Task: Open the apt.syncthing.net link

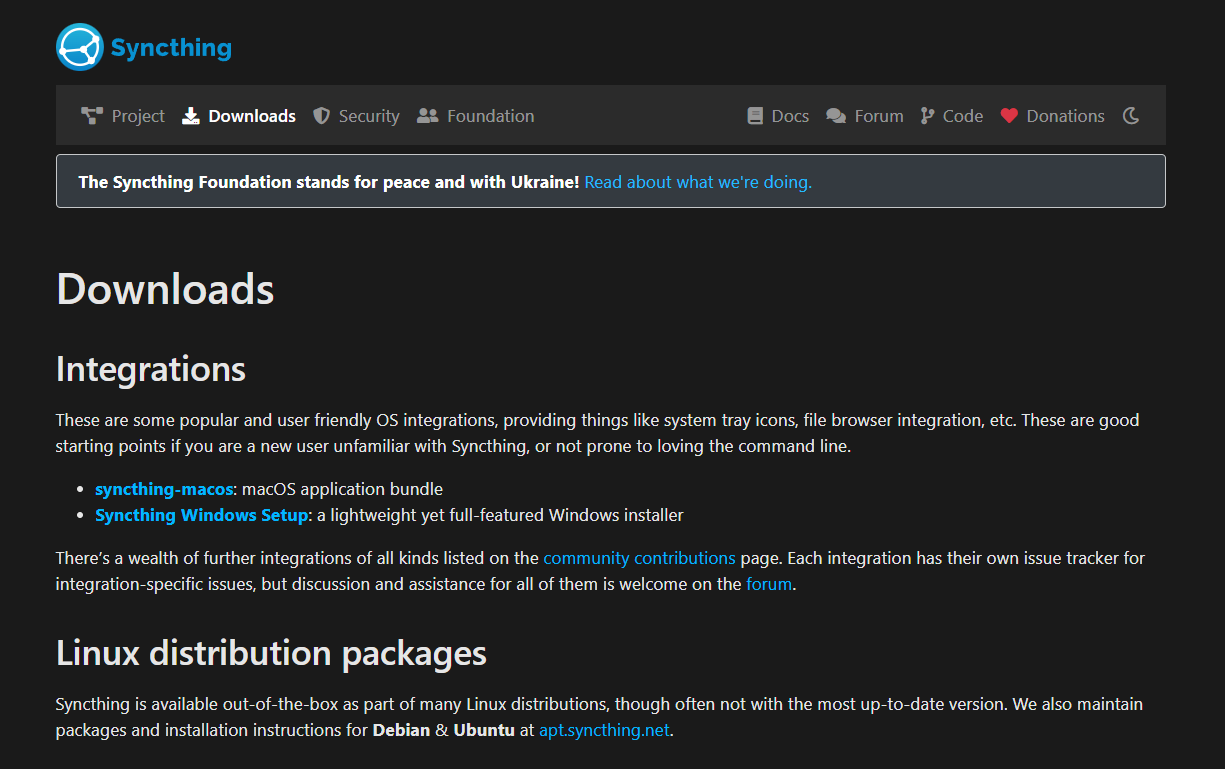Action: (603, 730)
